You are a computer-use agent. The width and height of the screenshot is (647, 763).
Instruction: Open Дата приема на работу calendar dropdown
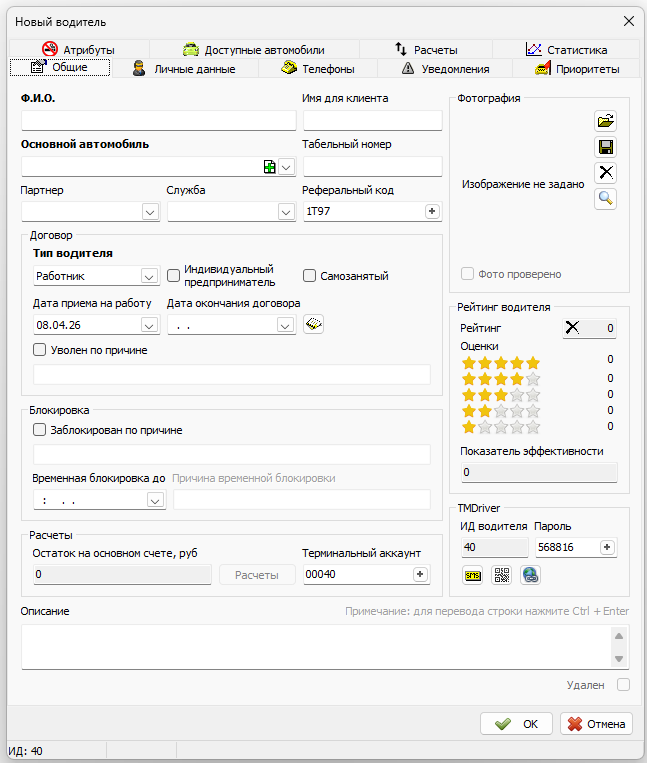(149, 325)
